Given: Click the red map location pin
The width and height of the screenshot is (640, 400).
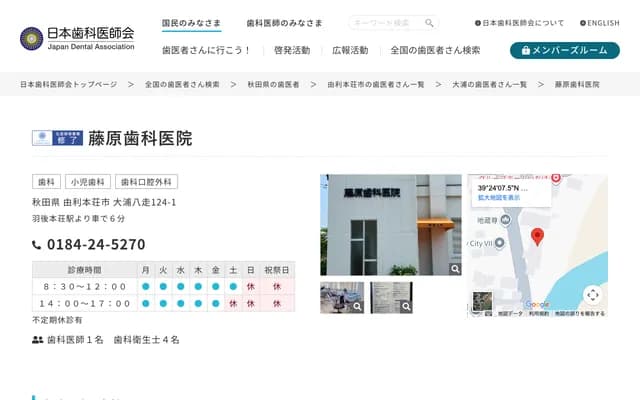Looking at the screenshot, I should pyautogui.click(x=537, y=236).
